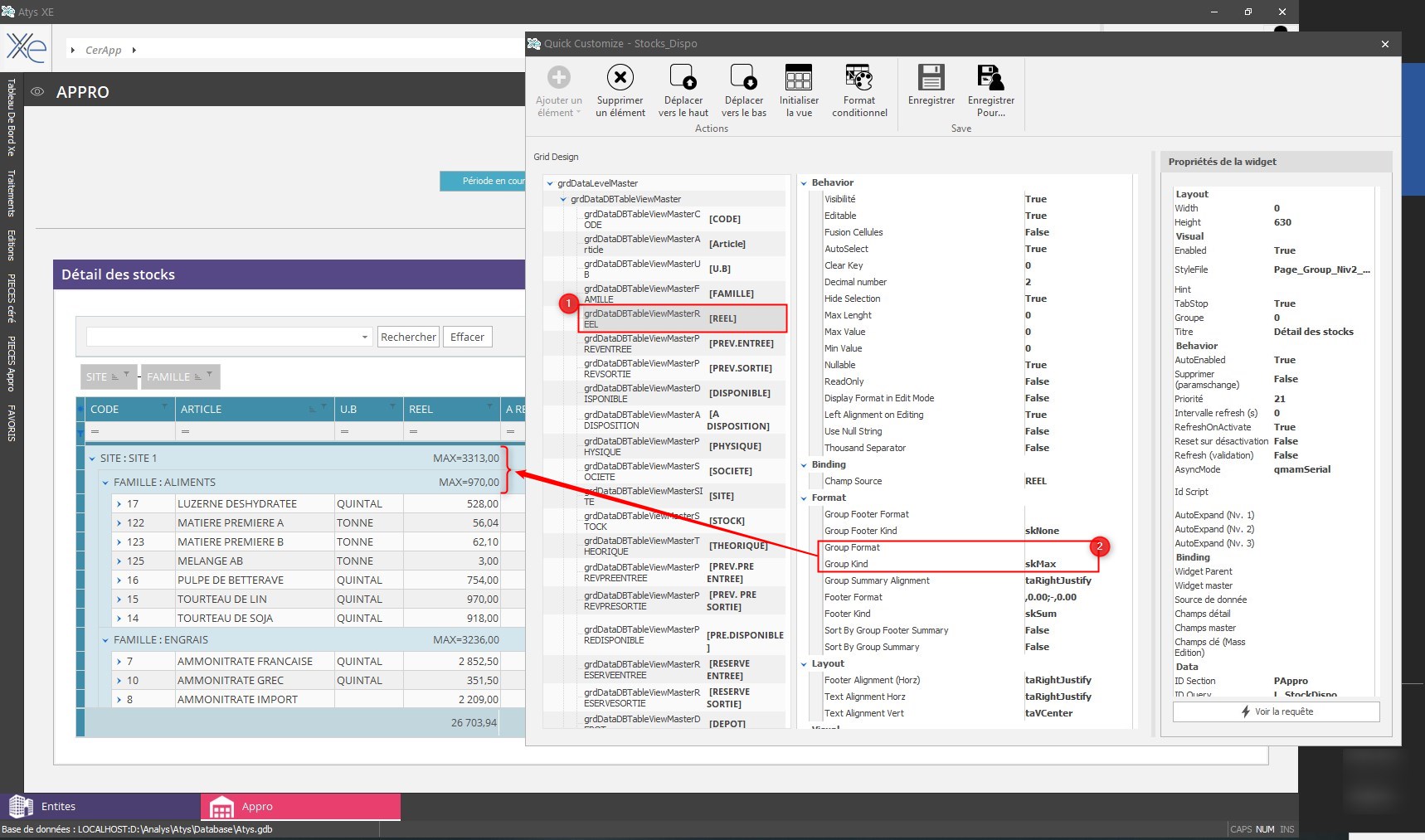This screenshot has width=1425, height=840.
Task: Collapse the FAMILLE : ENGRAIS group
Action: click(105, 640)
